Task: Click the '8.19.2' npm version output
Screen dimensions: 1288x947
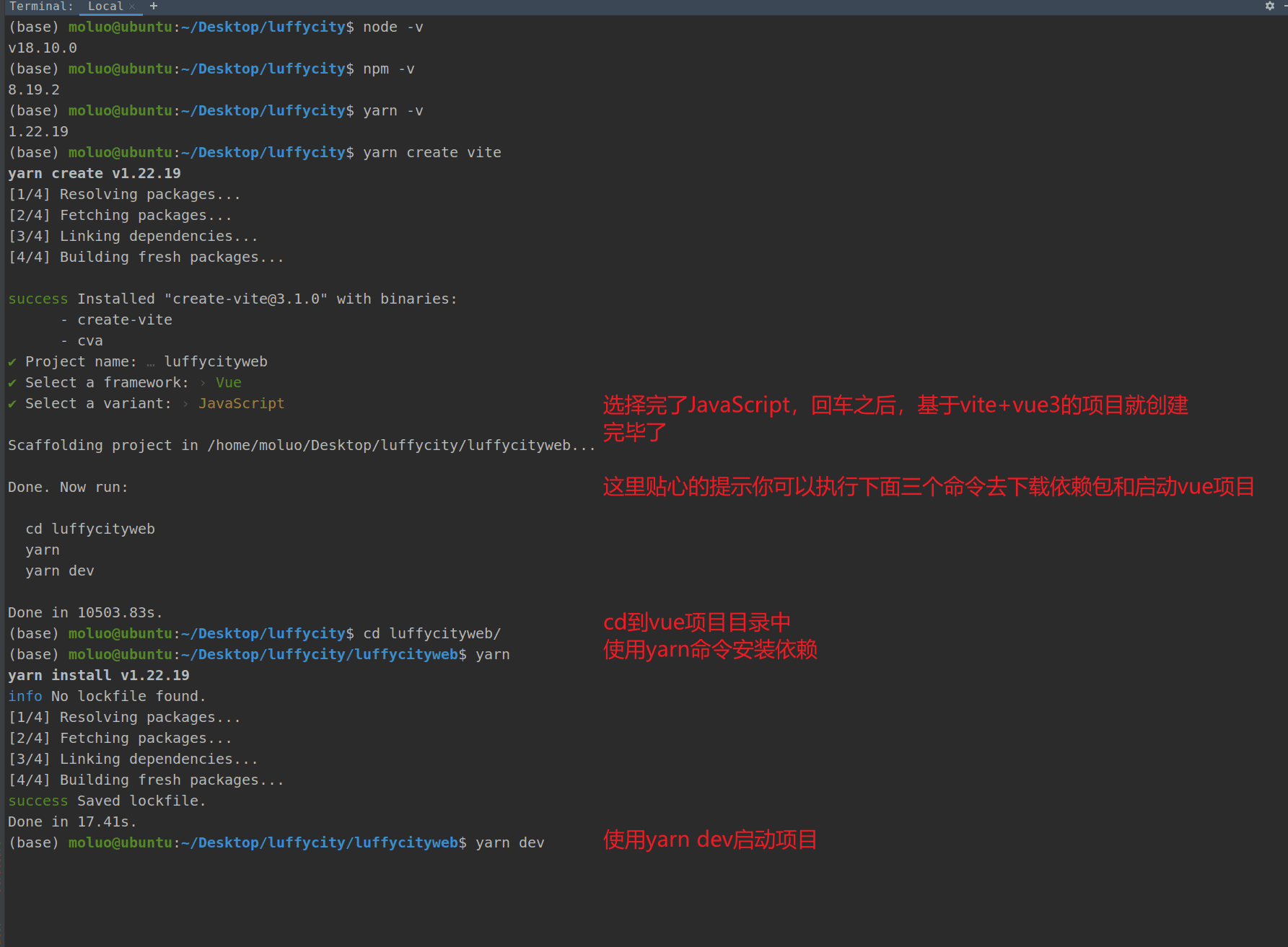Action: point(34,89)
